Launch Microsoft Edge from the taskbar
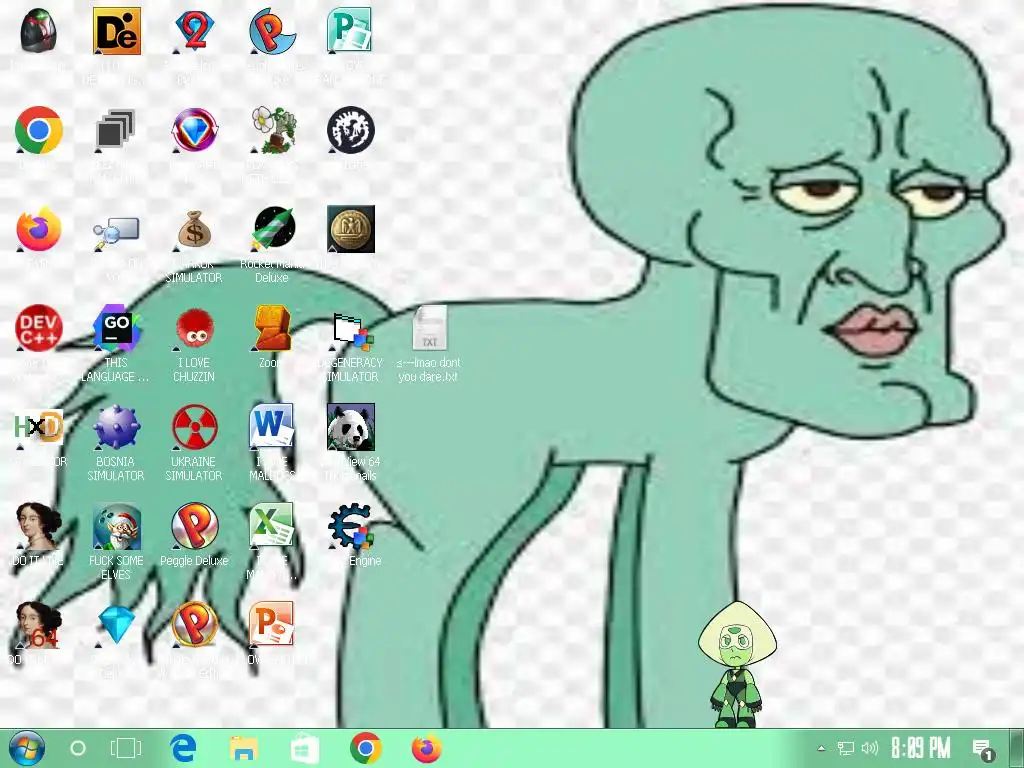This screenshot has height=768, width=1024. [x=184, y=748]
